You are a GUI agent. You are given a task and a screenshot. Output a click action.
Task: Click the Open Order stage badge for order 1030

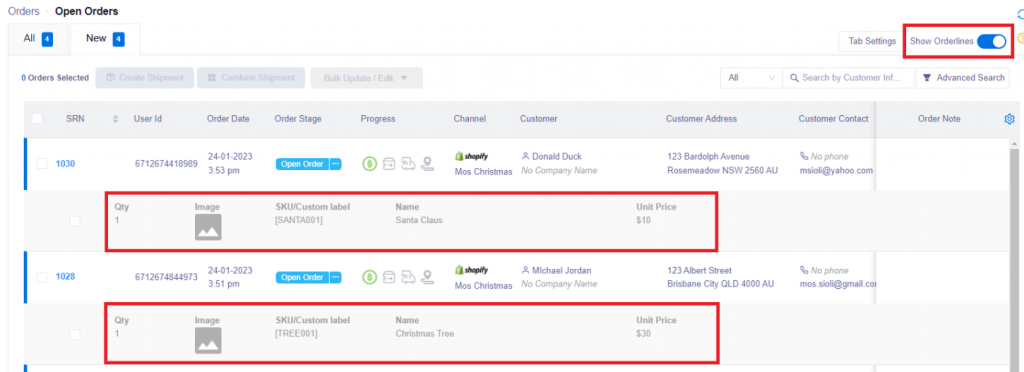click(x=302, y=164)
